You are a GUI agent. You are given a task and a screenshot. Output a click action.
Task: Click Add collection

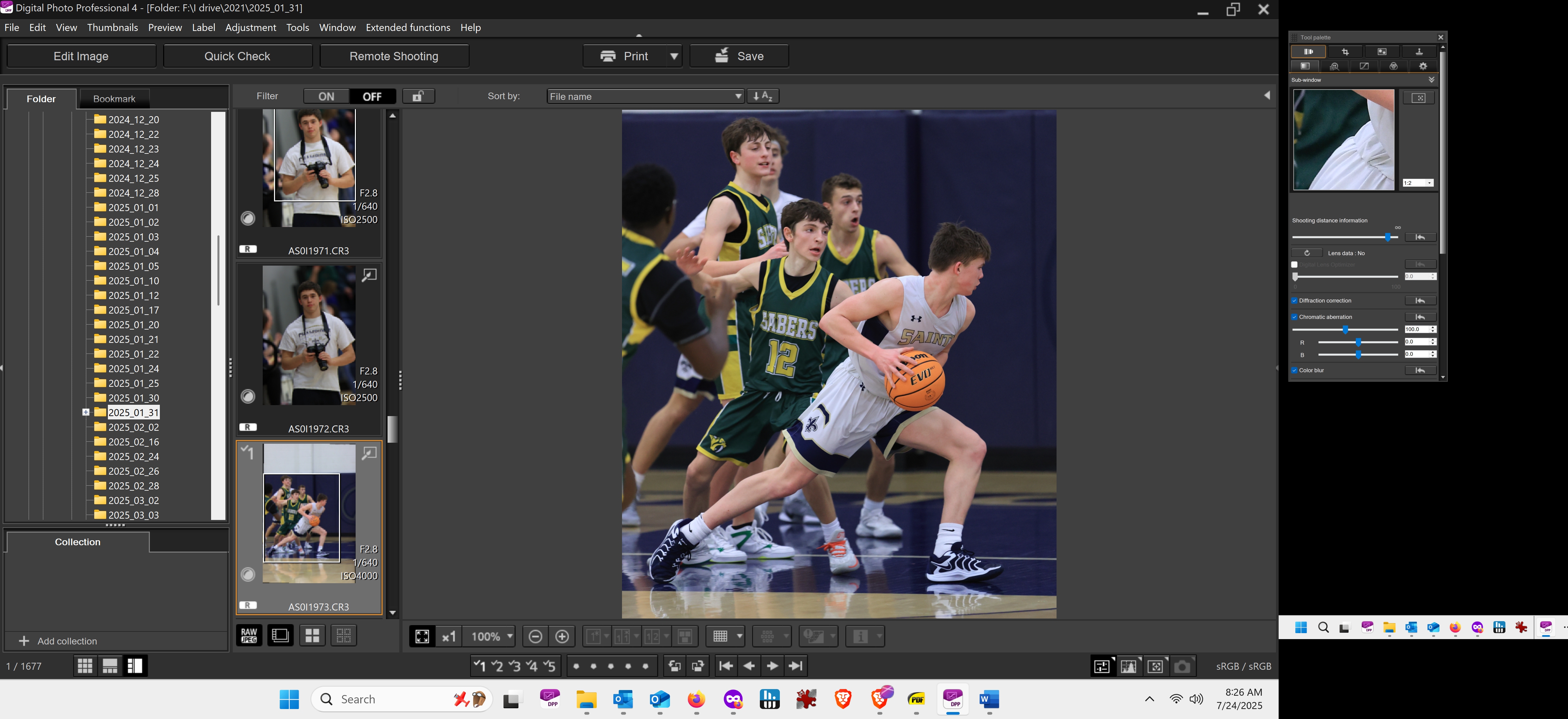[68, 640]
